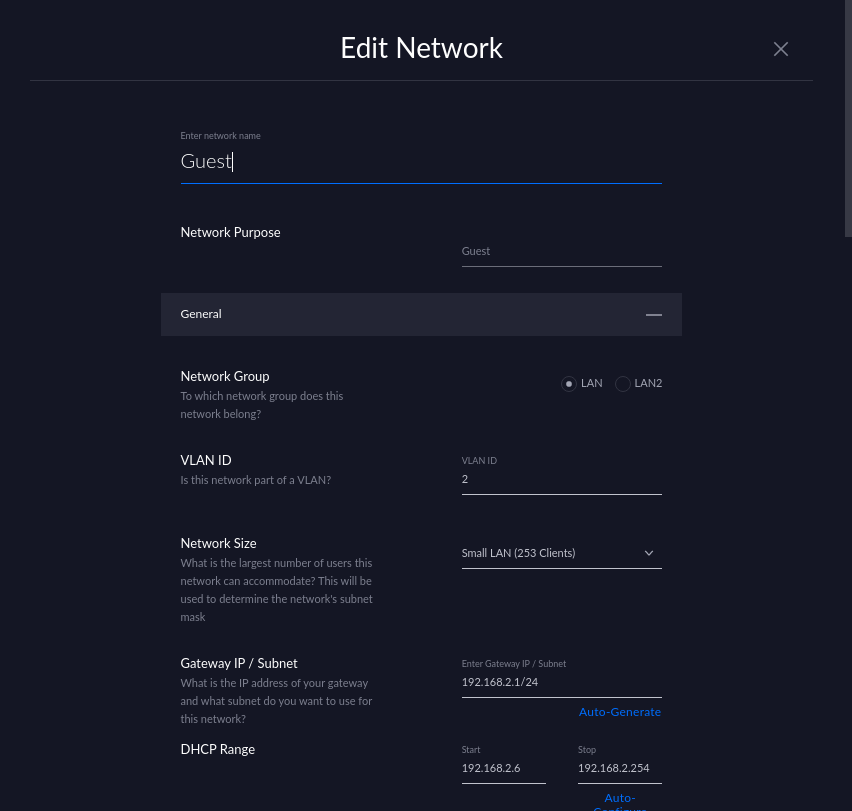
Task: Expand the Small LAN clients dropdown chevron
Action: tap(648, 553)
